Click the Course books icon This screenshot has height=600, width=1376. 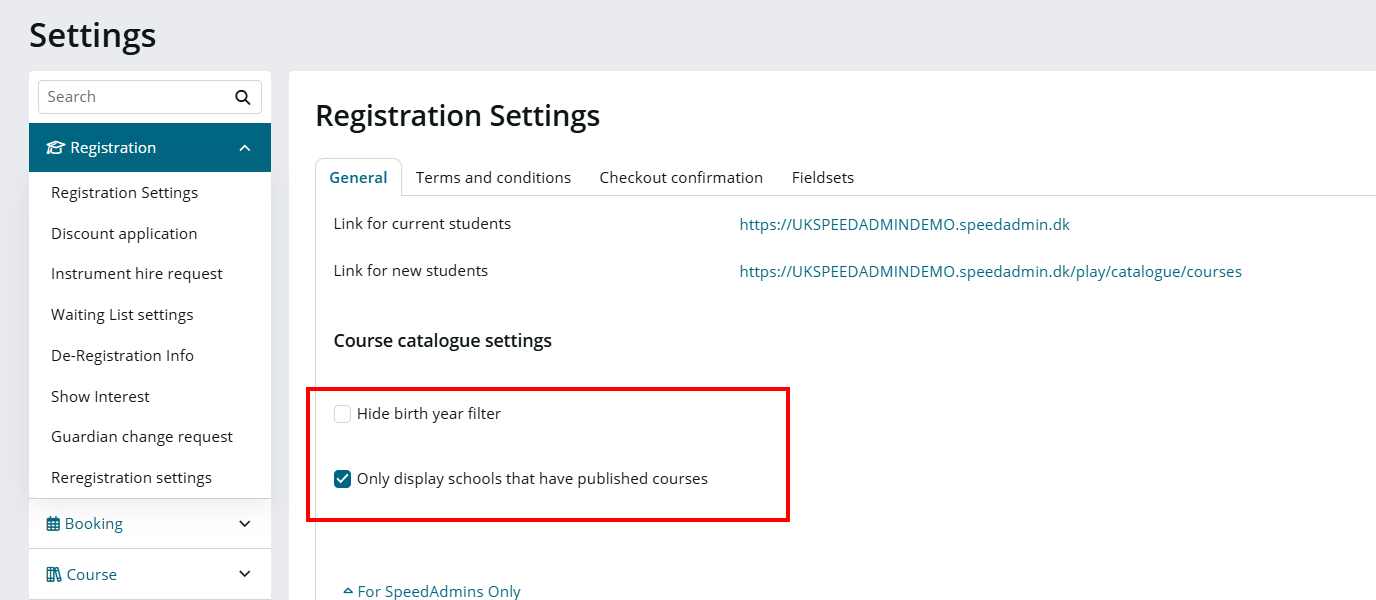coord(54,575)
